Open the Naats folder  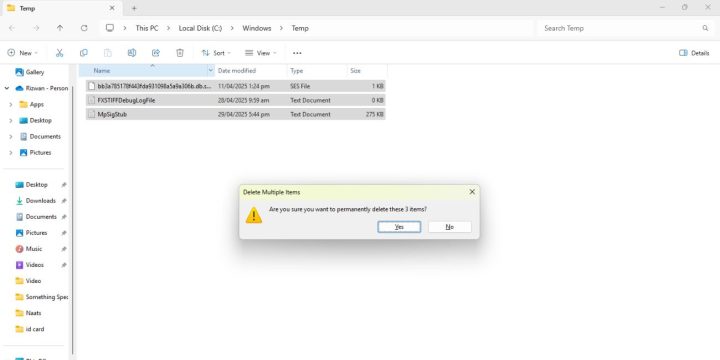(28, 313)
